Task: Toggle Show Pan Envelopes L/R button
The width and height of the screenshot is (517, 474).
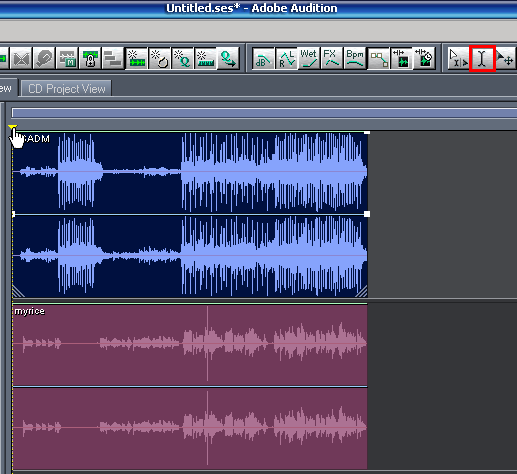Action: pyautogui.click(x=286, y=58)
